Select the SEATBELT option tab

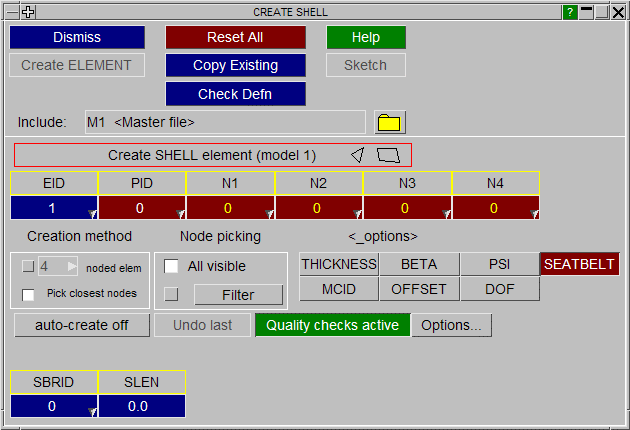580,264
